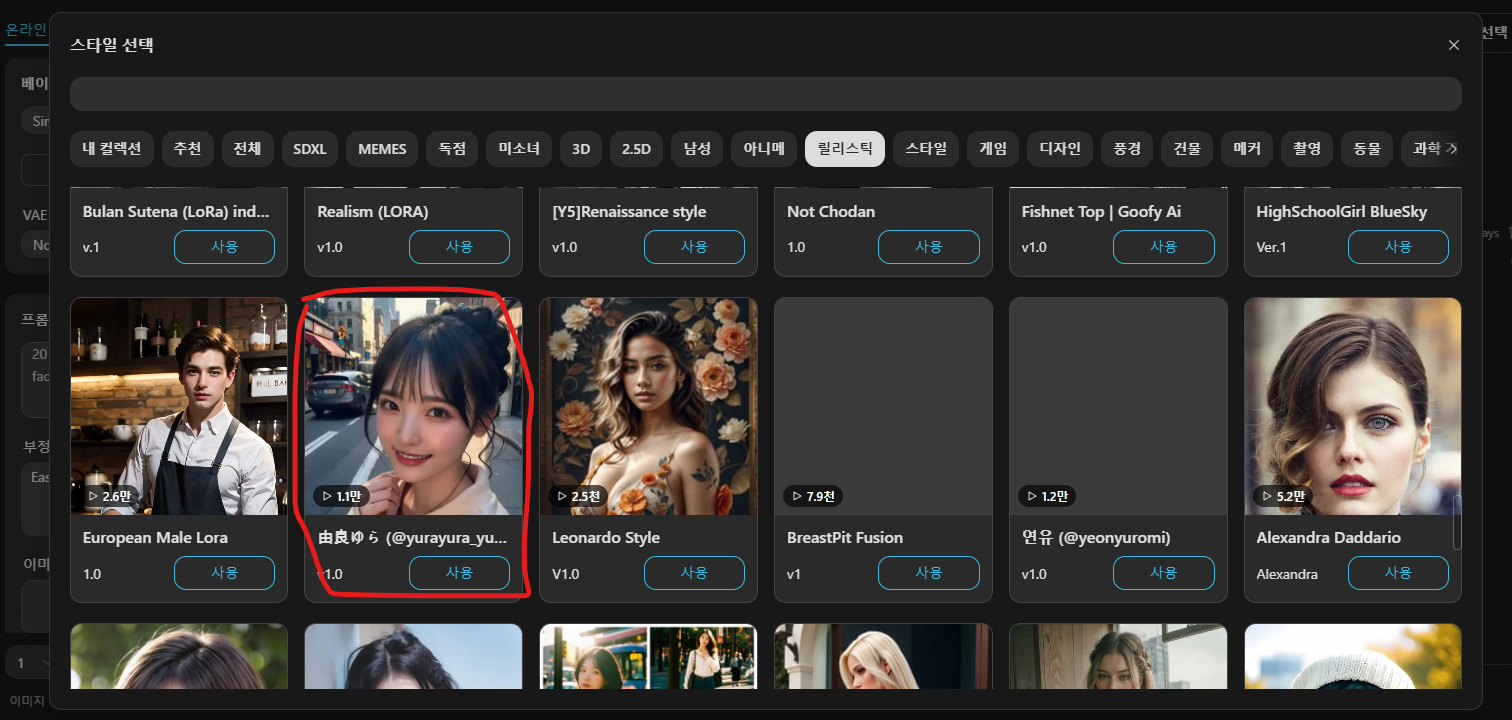The width and height of the screenshot is (1512, 720).
Task: Select the 추천 category tab
Action: (x=187, y=149)
